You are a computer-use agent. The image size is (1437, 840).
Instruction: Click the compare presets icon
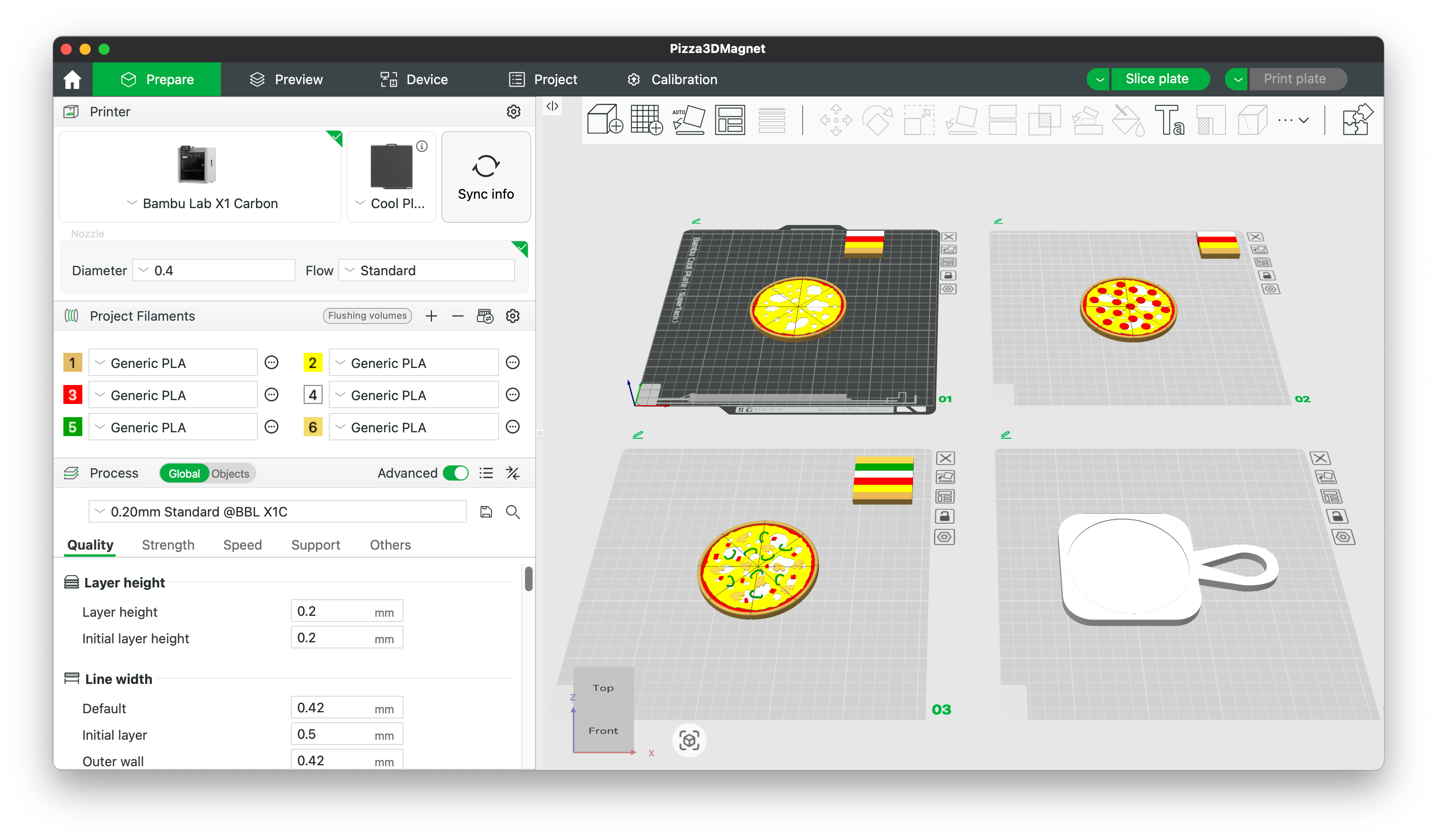(513, 473)
